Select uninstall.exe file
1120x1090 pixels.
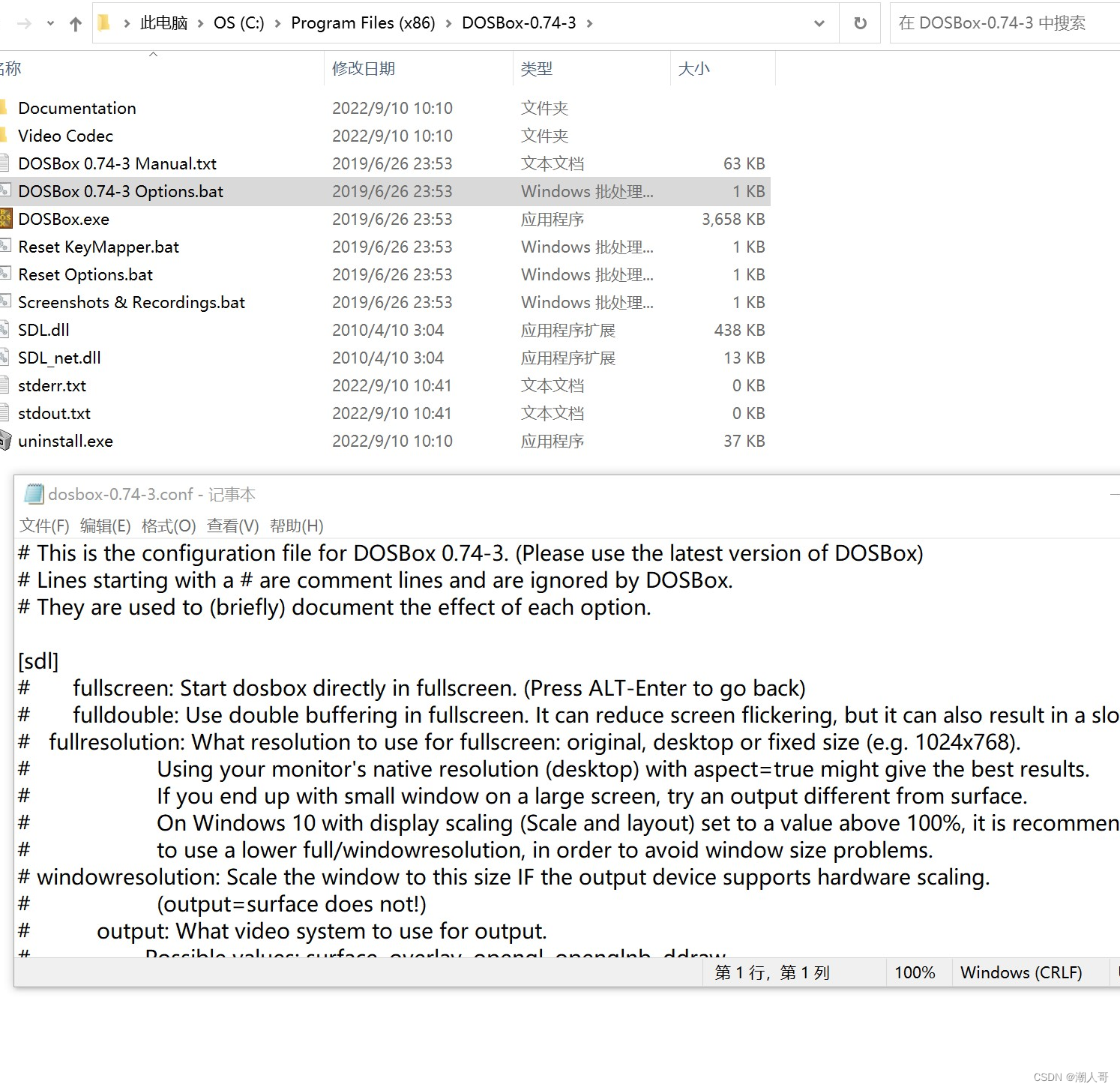click(65, 441)
